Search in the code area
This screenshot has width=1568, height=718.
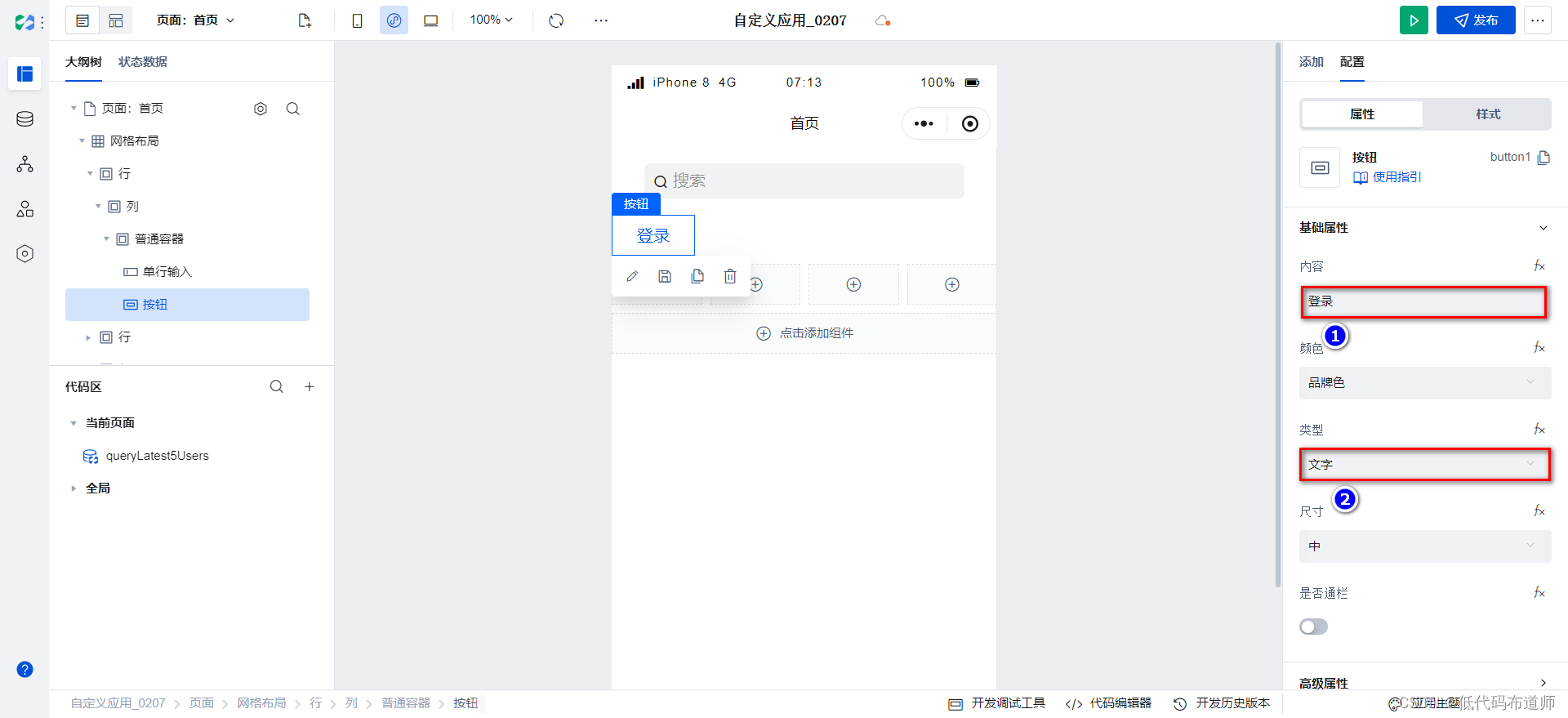click(x=277, y=386)
